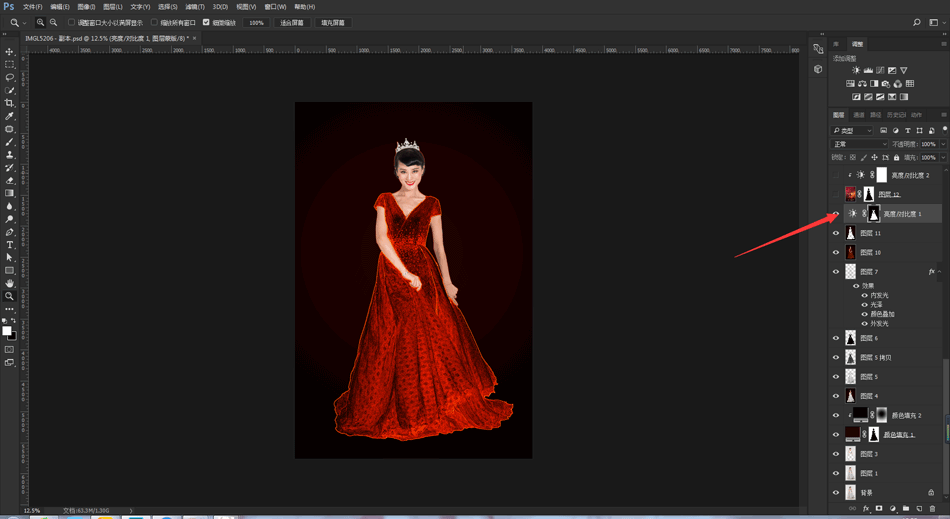
Task: Open the layer filter type dropdown 类型
Action: [853, 131]
